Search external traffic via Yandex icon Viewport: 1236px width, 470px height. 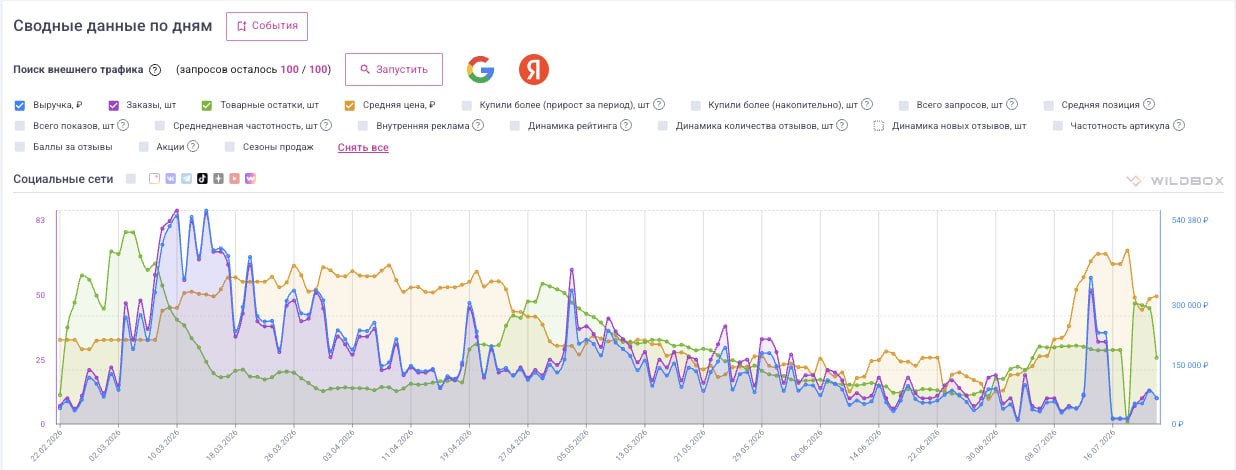click(x=534, y=70)
